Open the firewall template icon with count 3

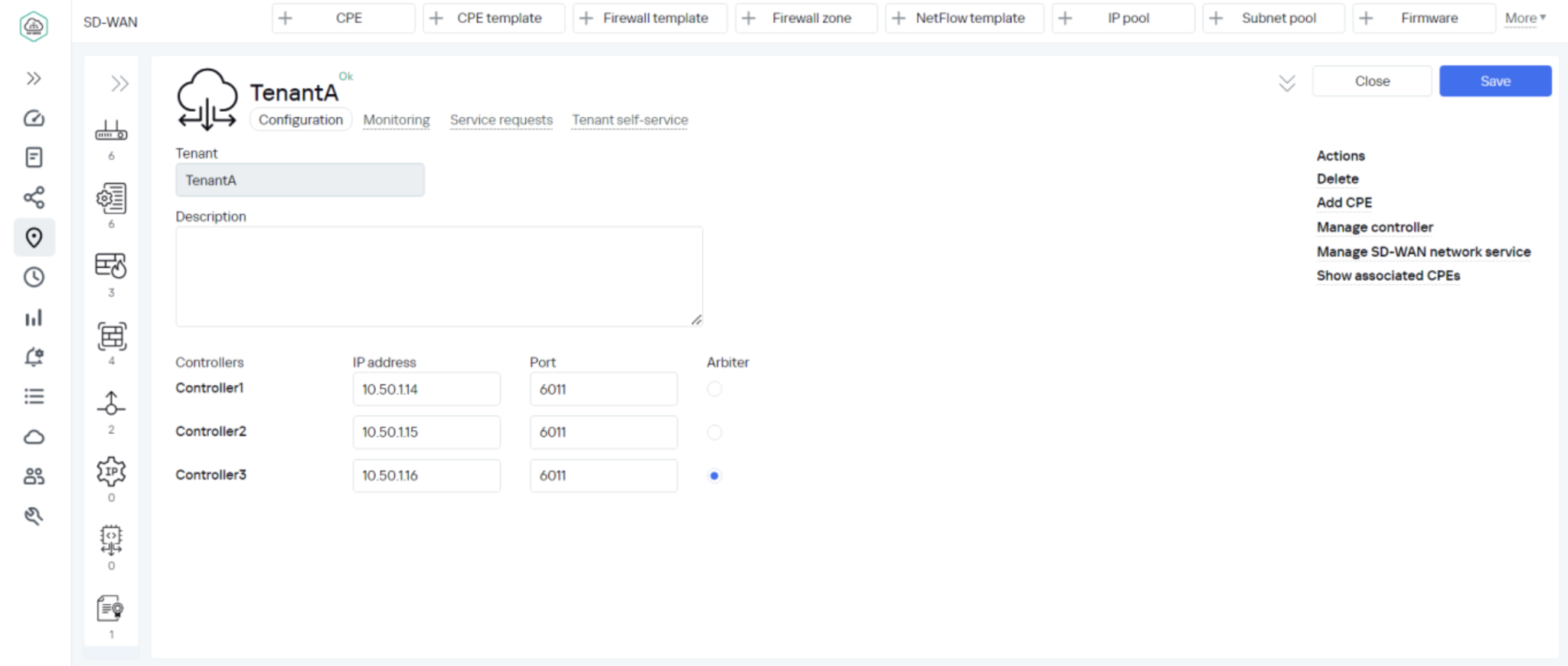point(111,266)
